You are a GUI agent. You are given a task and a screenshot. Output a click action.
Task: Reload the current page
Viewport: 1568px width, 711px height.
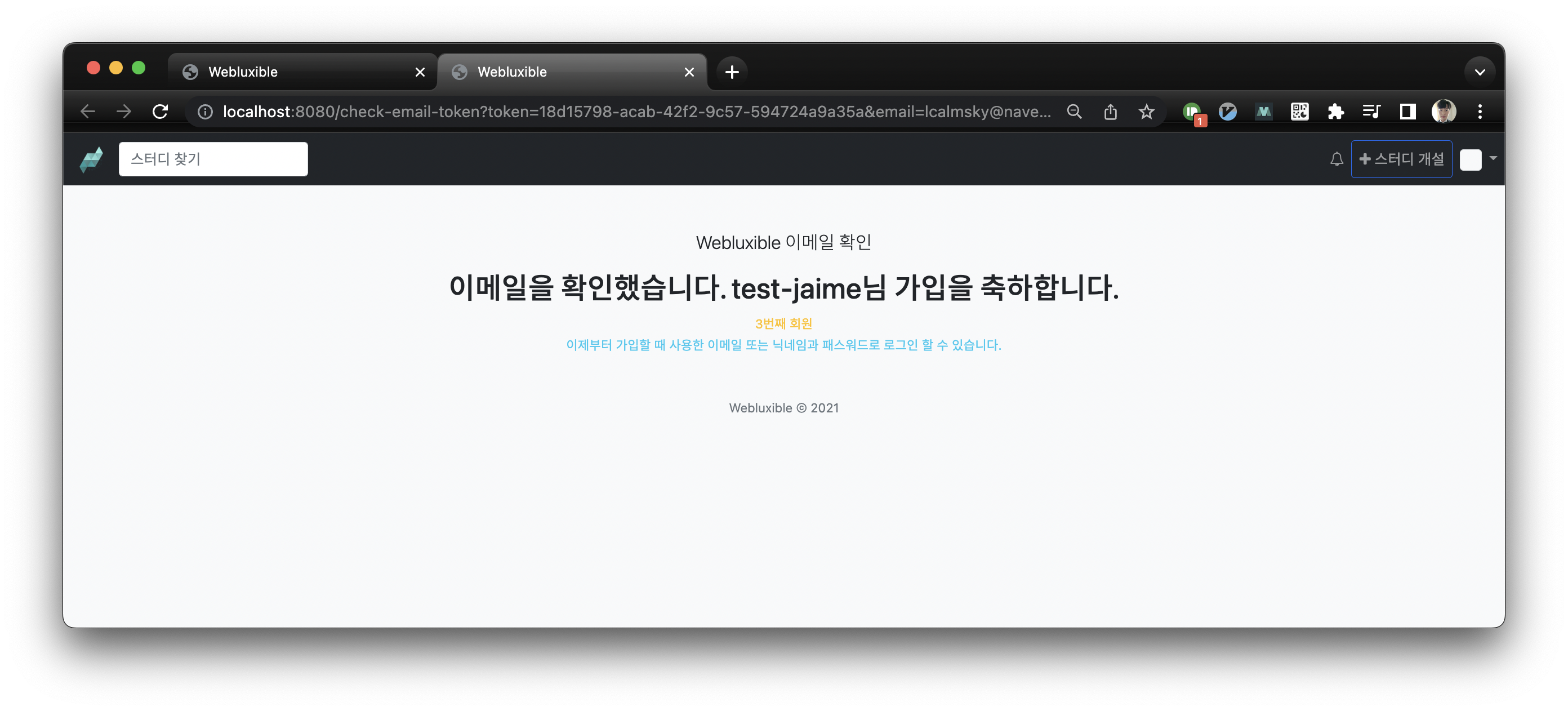[160, 112]
